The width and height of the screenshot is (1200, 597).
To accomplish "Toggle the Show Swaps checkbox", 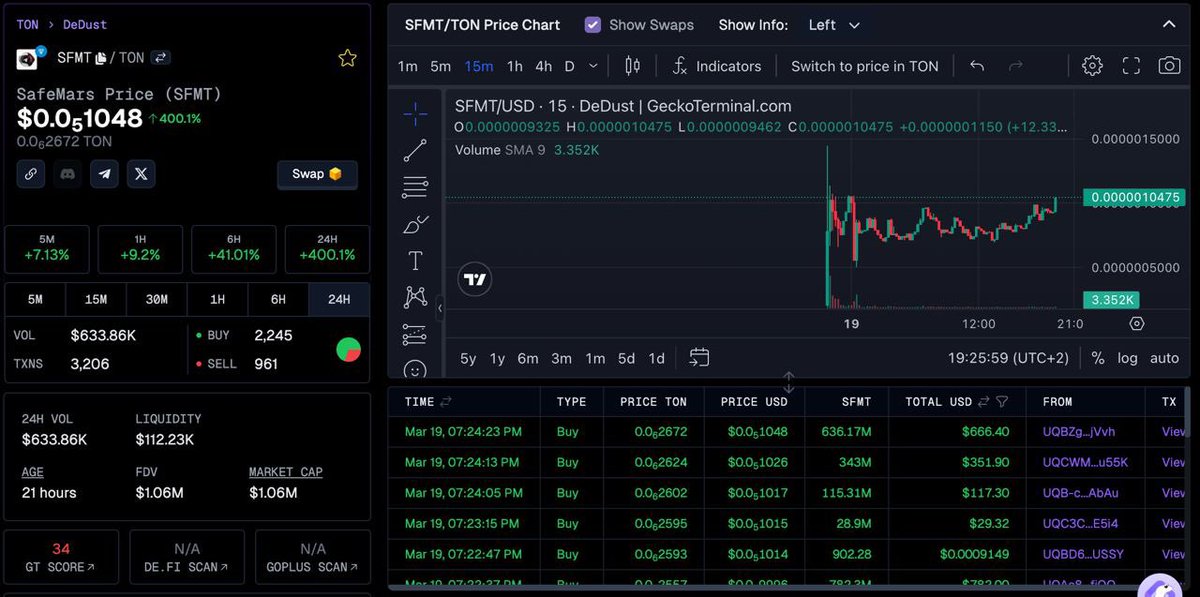I will [593, 25].
